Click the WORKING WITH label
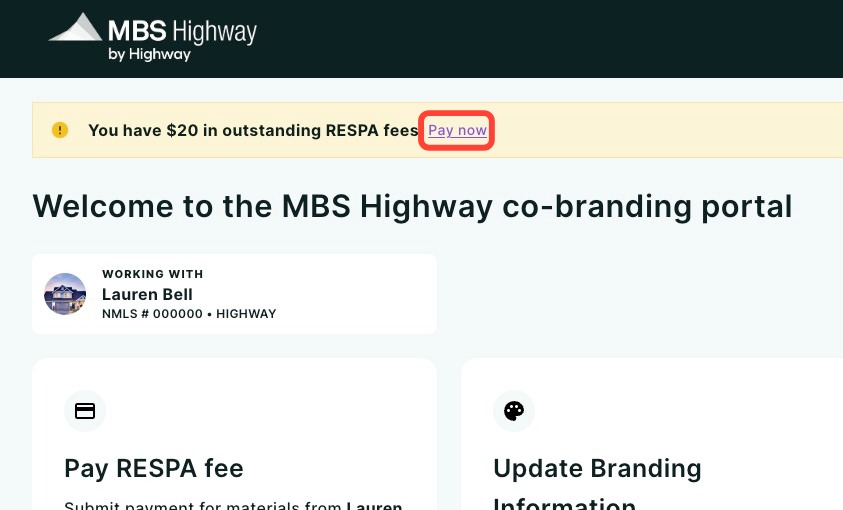 click(153, 274)
